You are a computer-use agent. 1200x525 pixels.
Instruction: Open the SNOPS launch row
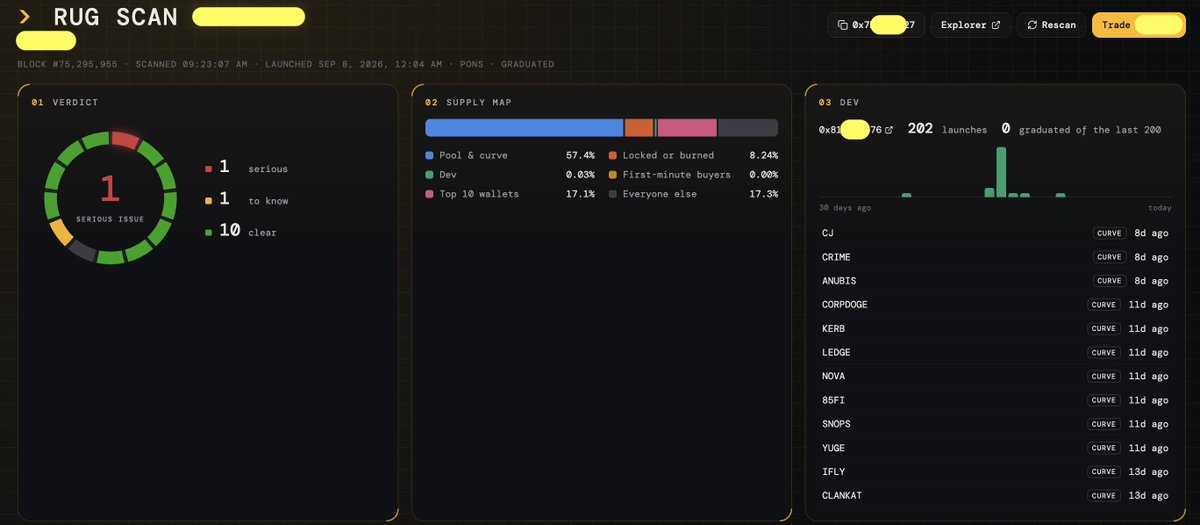coord(994,424)
